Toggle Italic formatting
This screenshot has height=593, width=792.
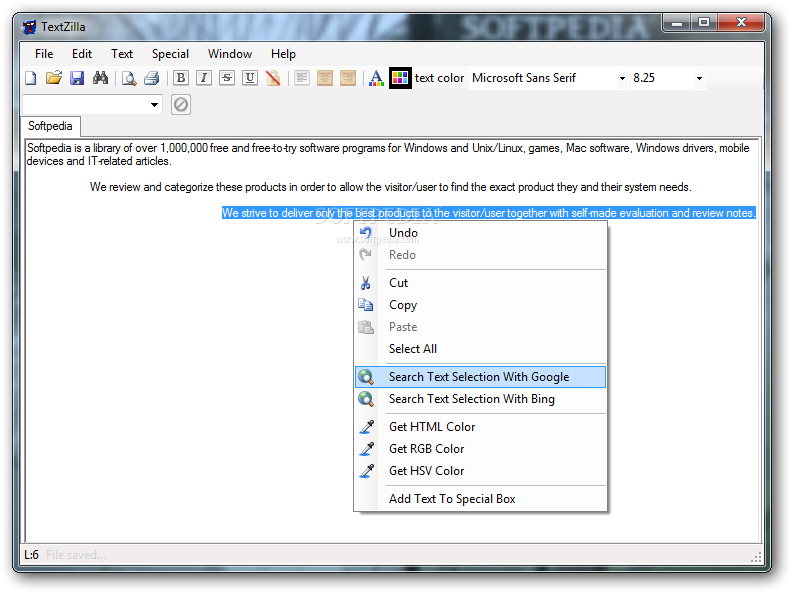204,78
